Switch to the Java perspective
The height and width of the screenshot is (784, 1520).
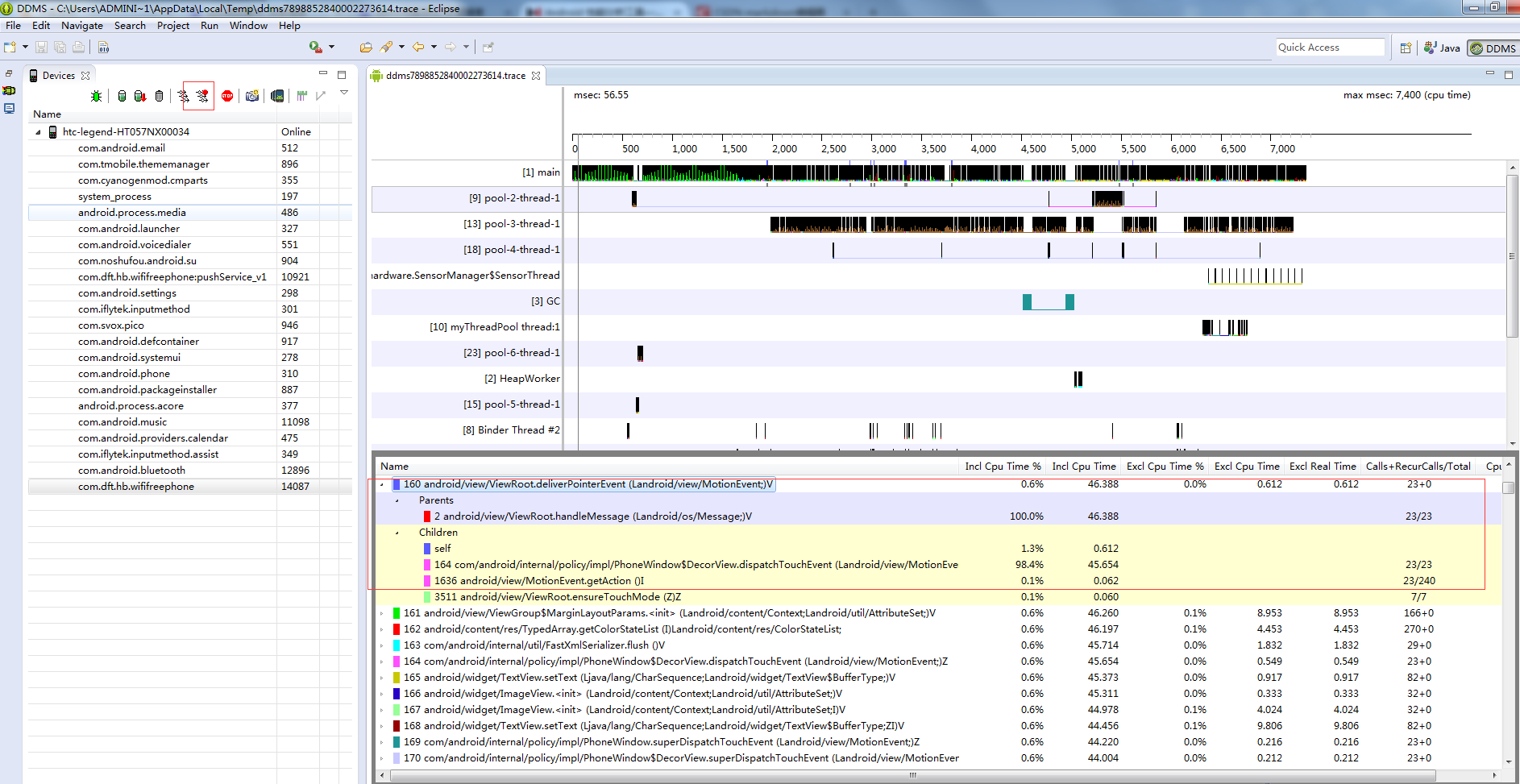point(1442,48)
